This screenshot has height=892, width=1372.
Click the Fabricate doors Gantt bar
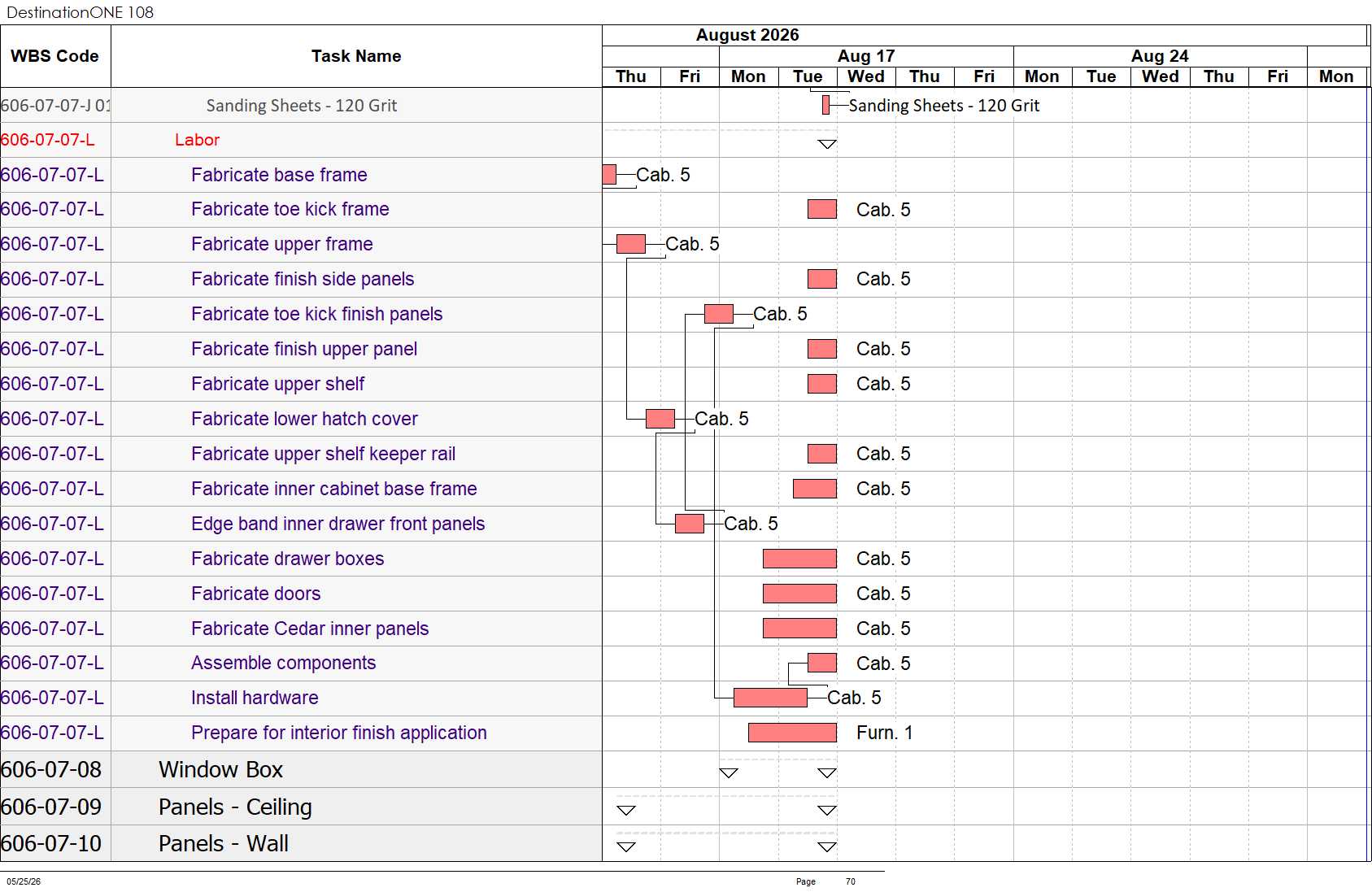tap(800, 594)
